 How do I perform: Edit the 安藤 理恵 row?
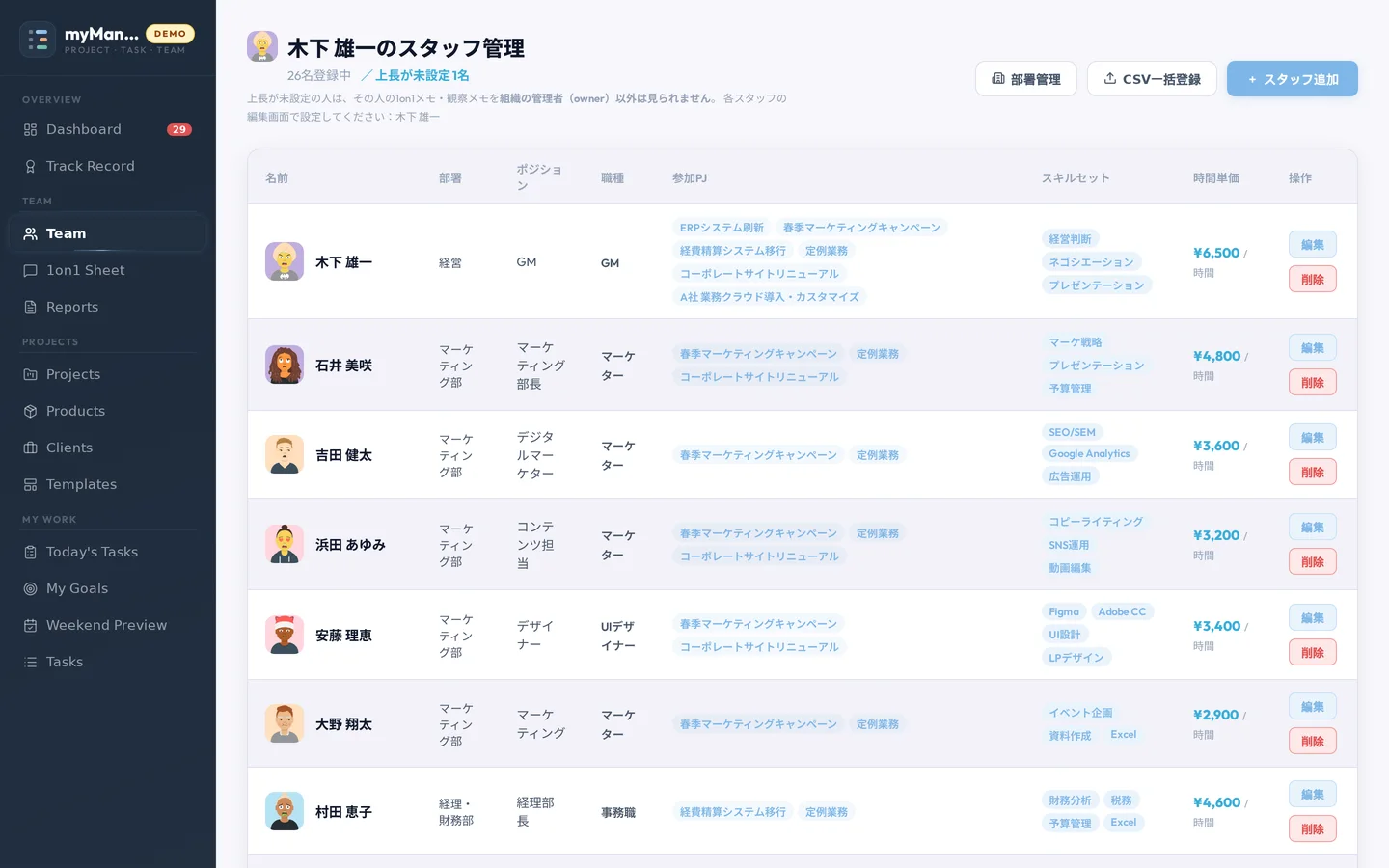1313,618
